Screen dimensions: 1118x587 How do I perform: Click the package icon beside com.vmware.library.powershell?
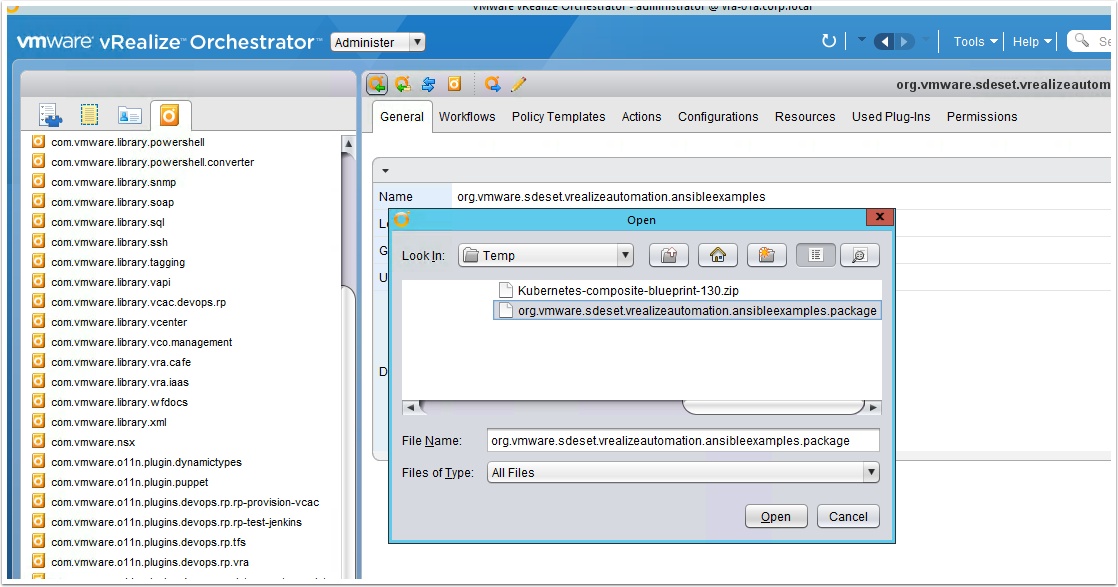[x=39, y=141]
